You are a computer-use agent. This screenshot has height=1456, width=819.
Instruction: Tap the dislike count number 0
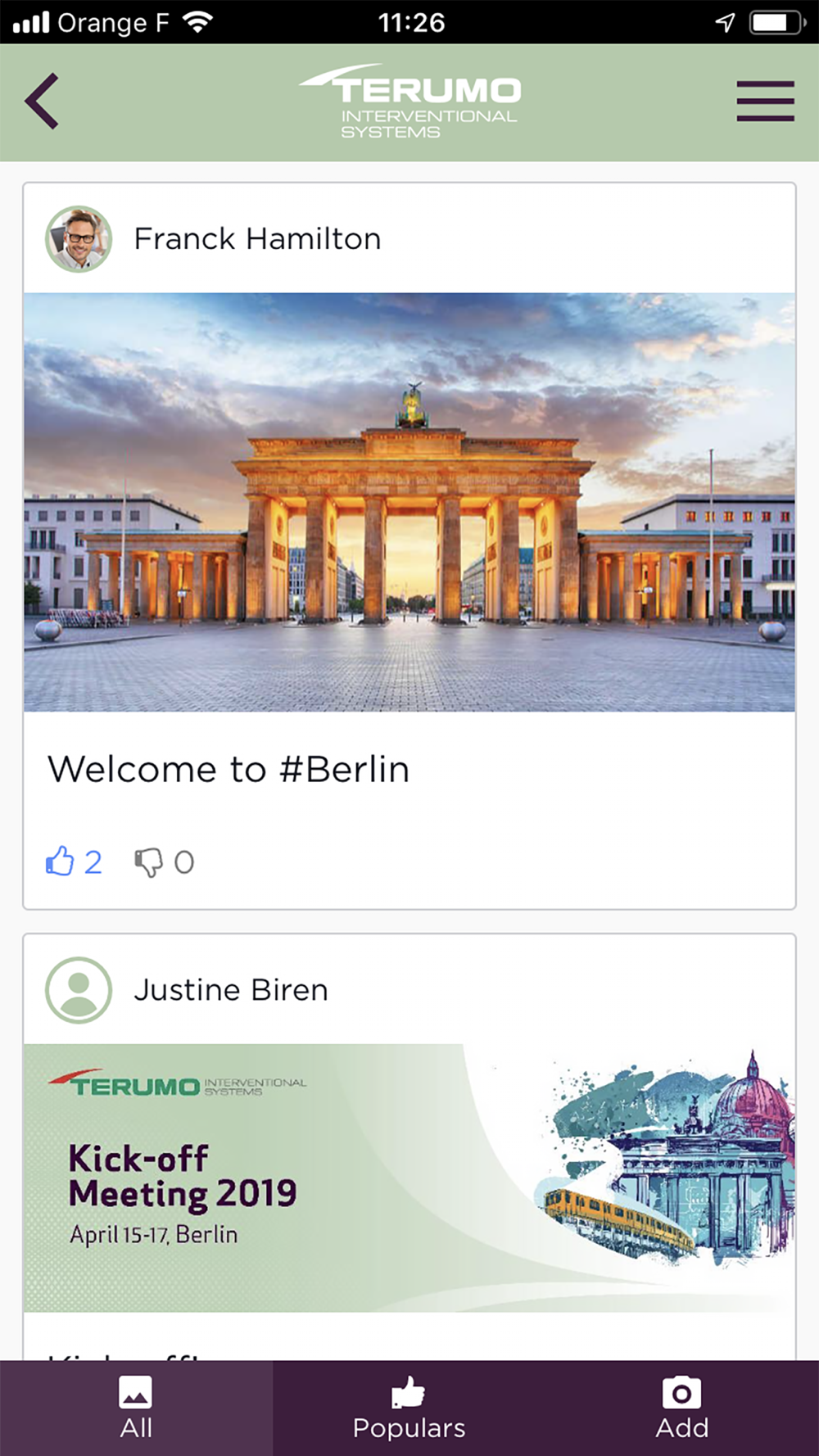tap(184, 862)
